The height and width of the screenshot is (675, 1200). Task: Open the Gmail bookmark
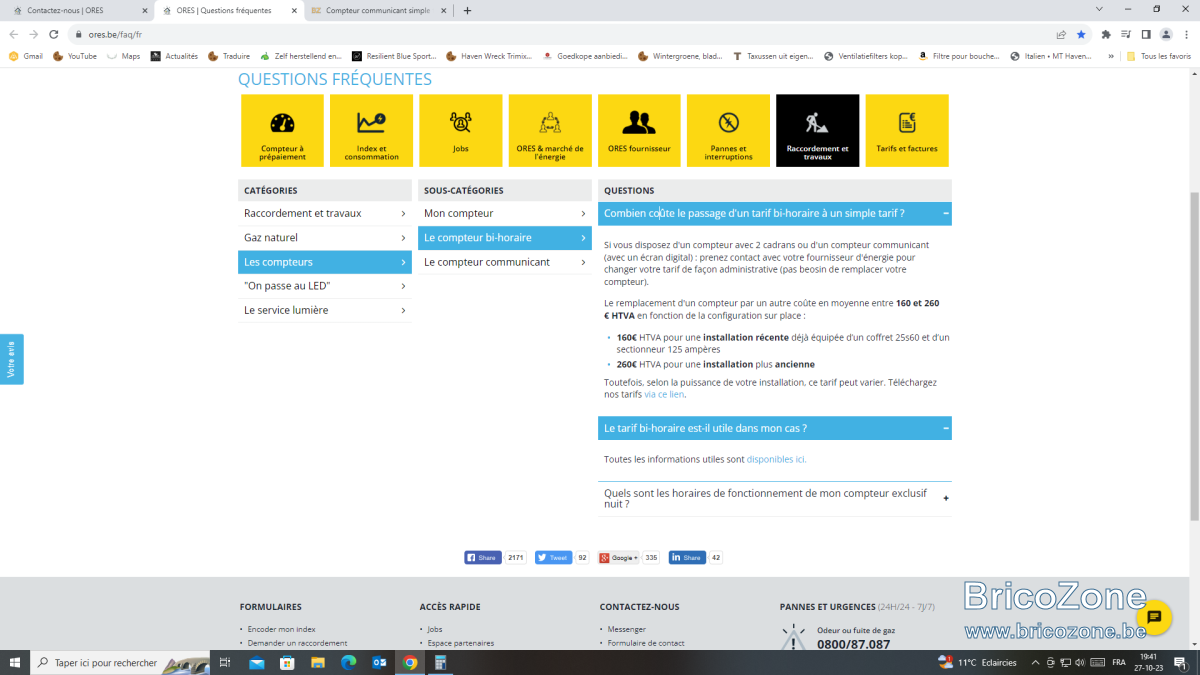pos(26,56)
